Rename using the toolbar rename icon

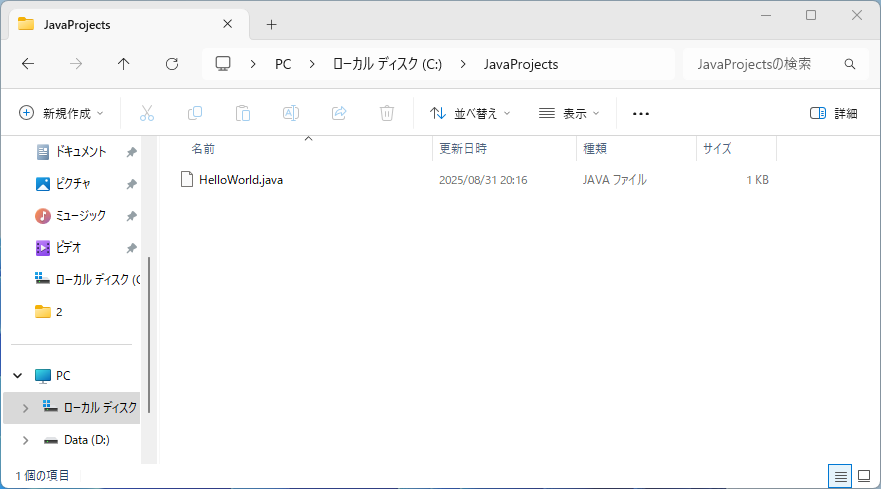(x=290, y=113)
